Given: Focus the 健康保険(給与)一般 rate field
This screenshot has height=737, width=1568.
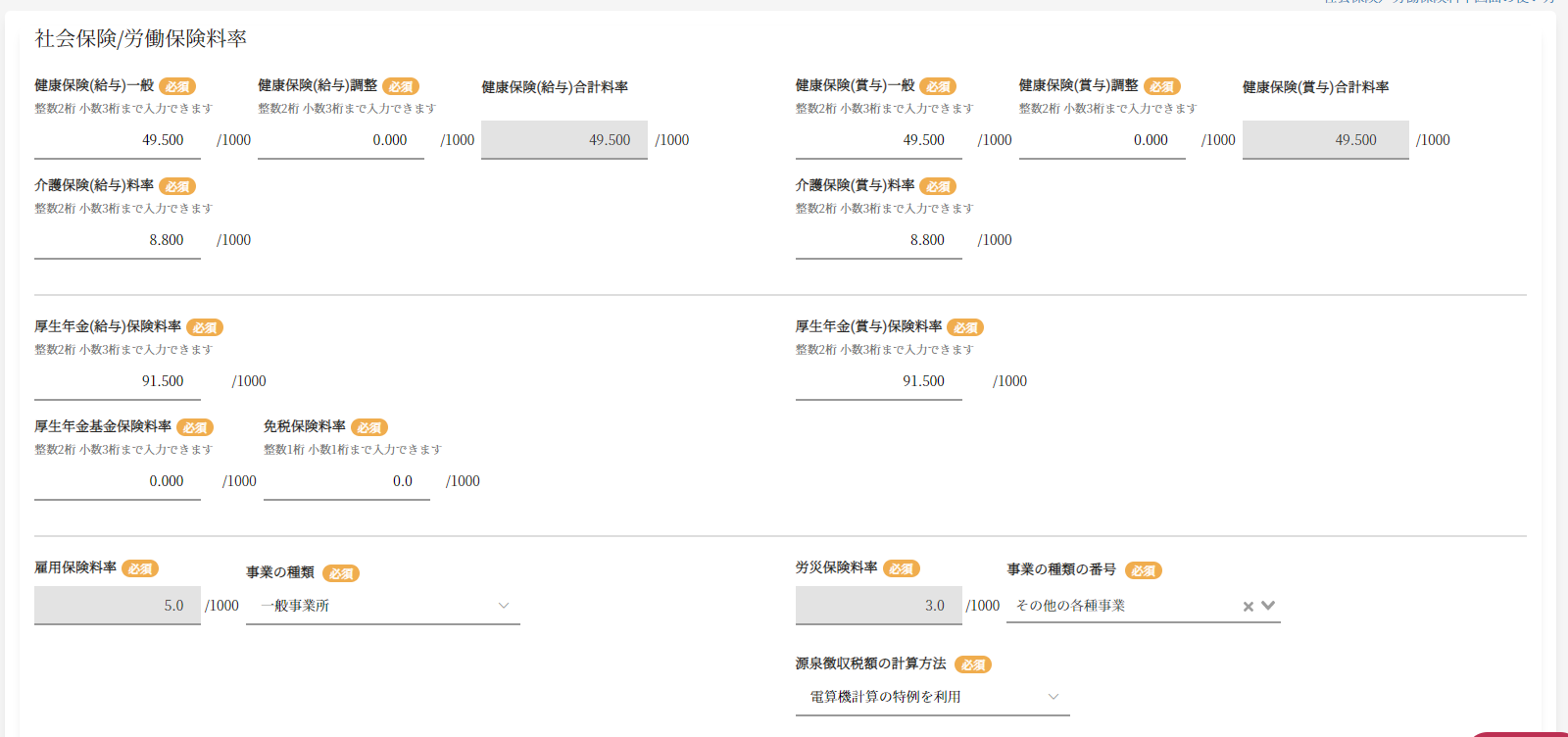Looking at the screenshot, I should (x=118, y=140).
